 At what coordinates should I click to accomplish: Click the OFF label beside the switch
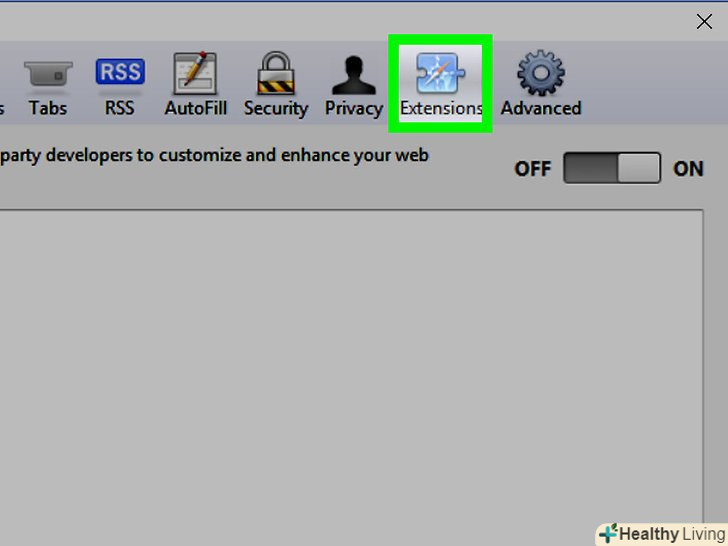pos(533,169)
